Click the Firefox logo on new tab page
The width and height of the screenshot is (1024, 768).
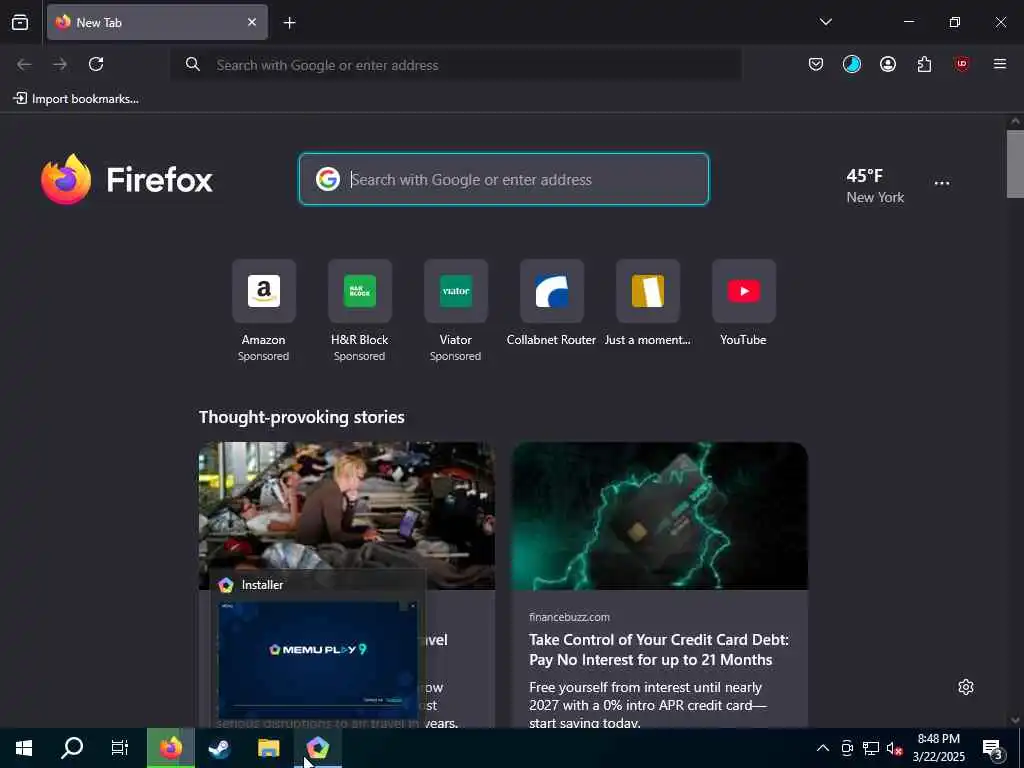point(127,179)
